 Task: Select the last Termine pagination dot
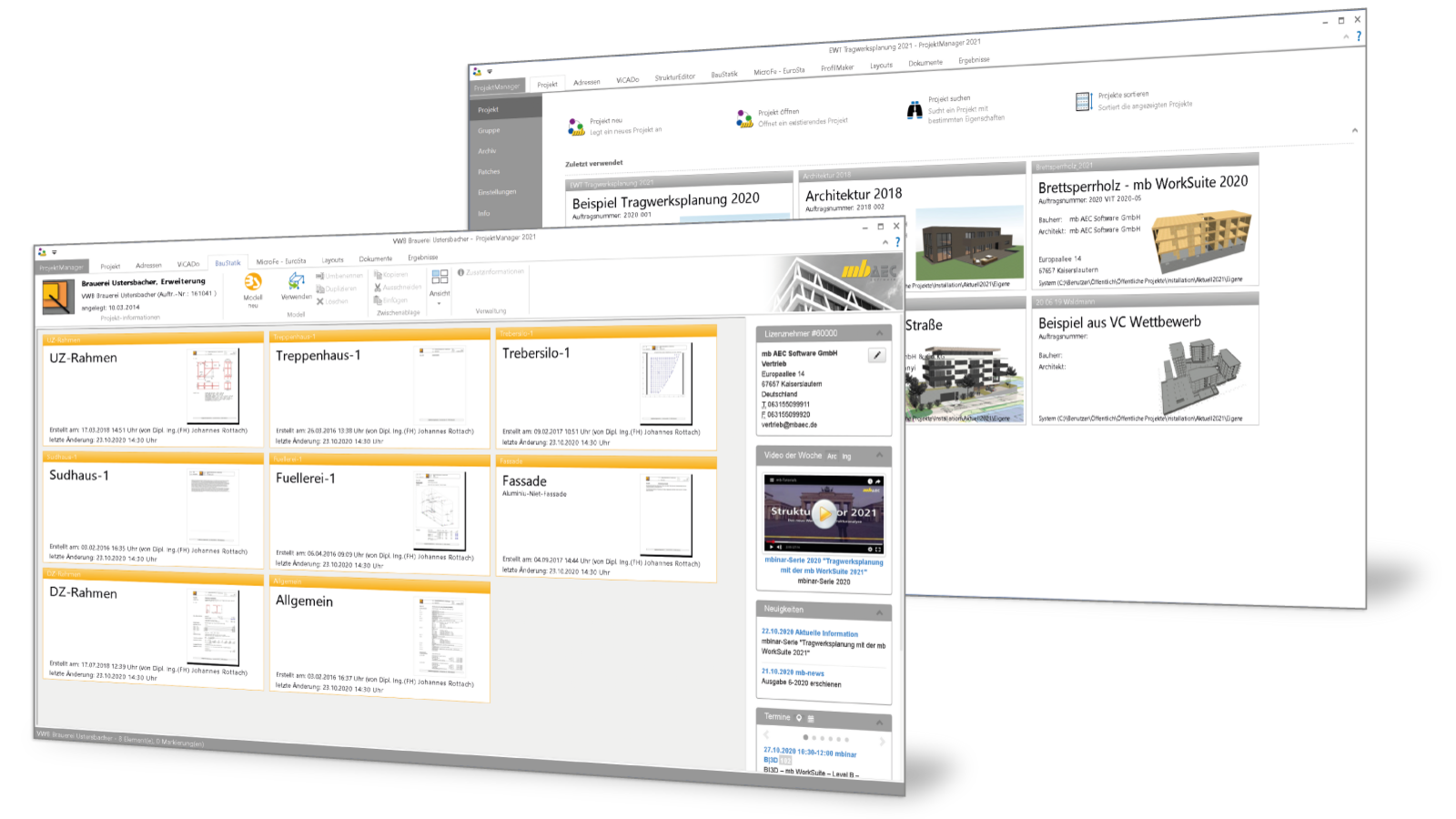tap(846, 740)
